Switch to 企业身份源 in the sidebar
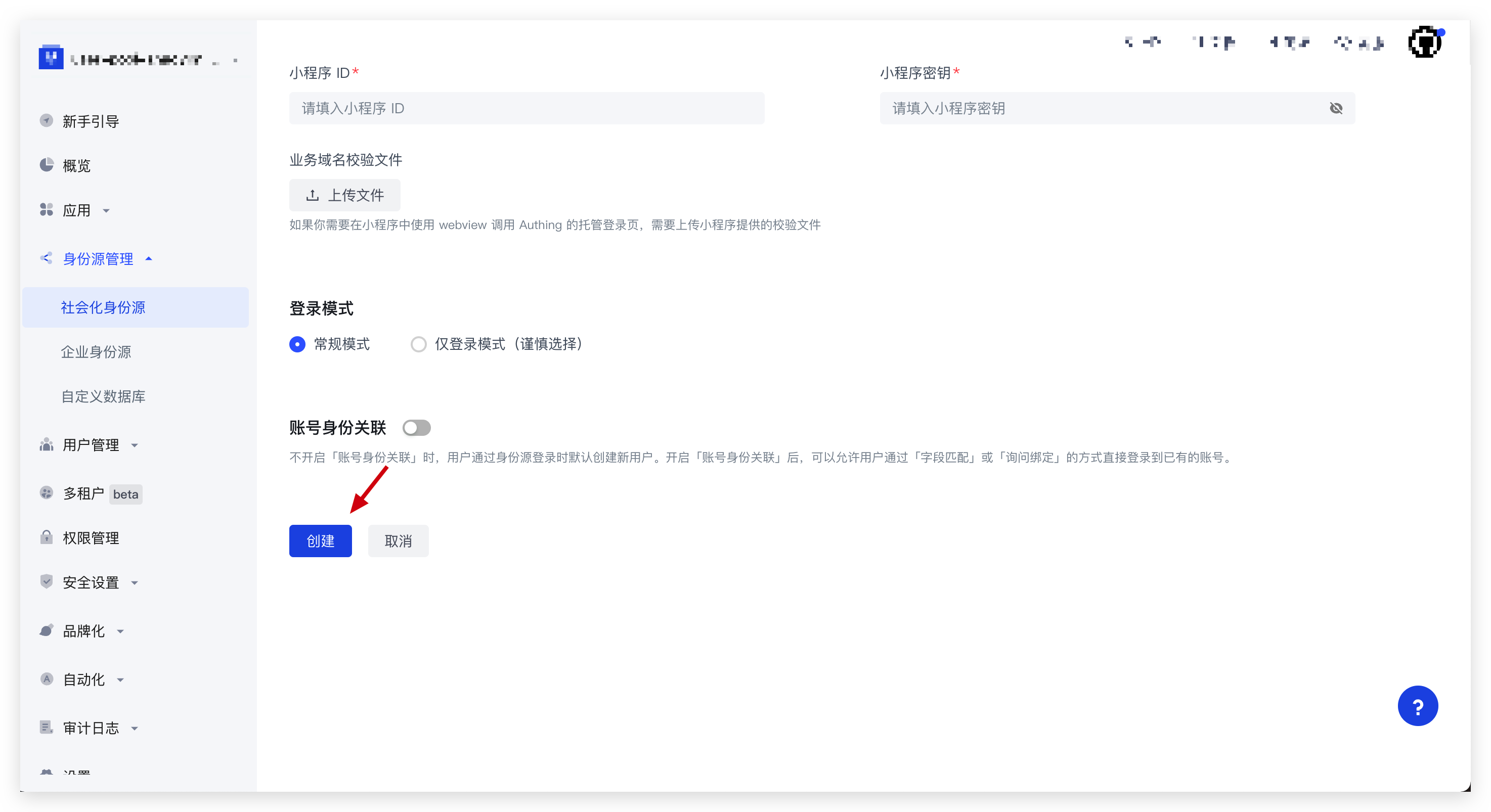This screenshot has width=1491, height=812. (96, 352)
